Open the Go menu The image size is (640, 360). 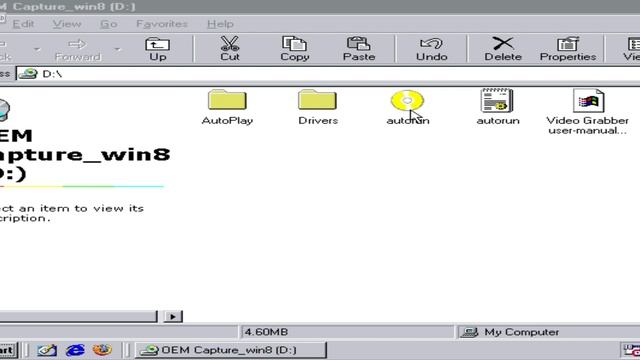tap(109, 24)
